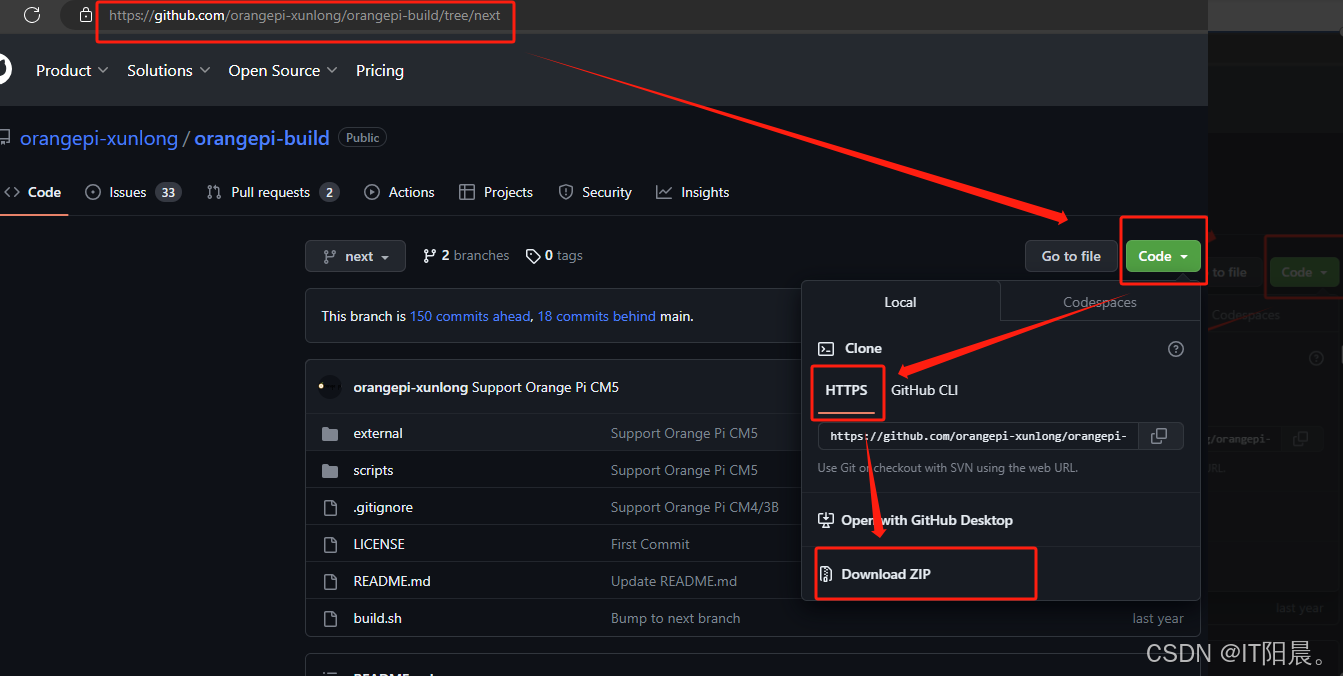
Task: Open the Bump to next branch commit
Action: tap(676, 618)
